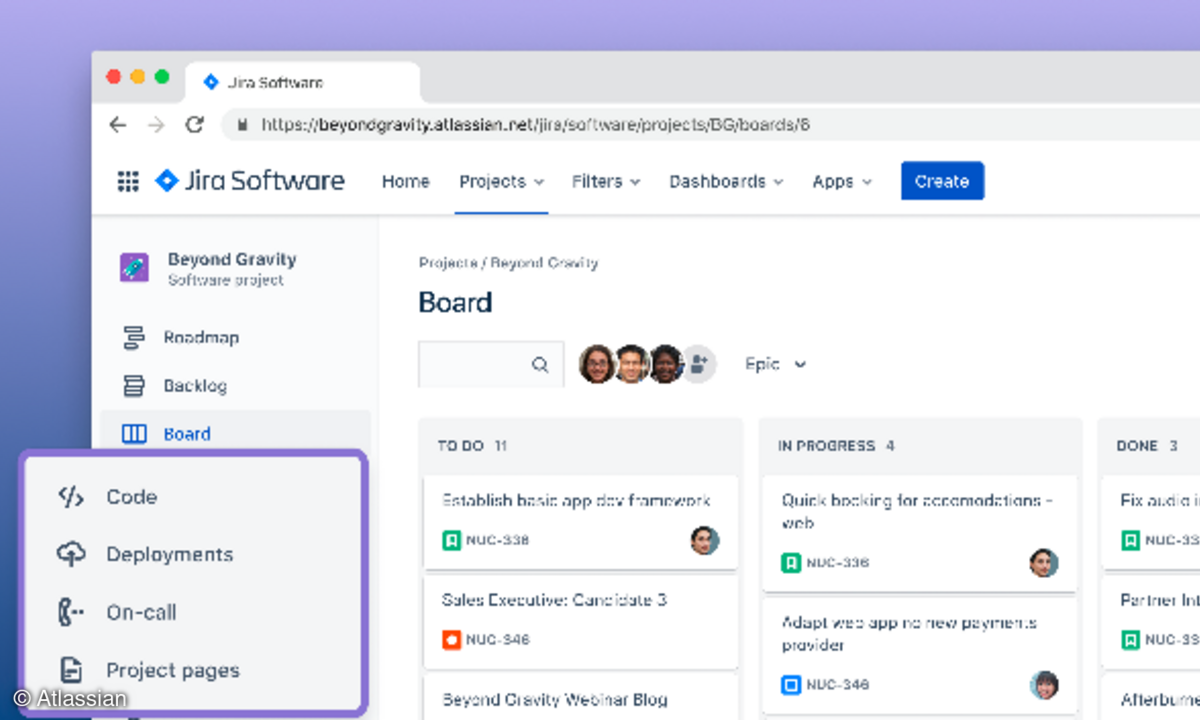
Task: Click the lock icon in the address bar
Action: coord(242,125)
